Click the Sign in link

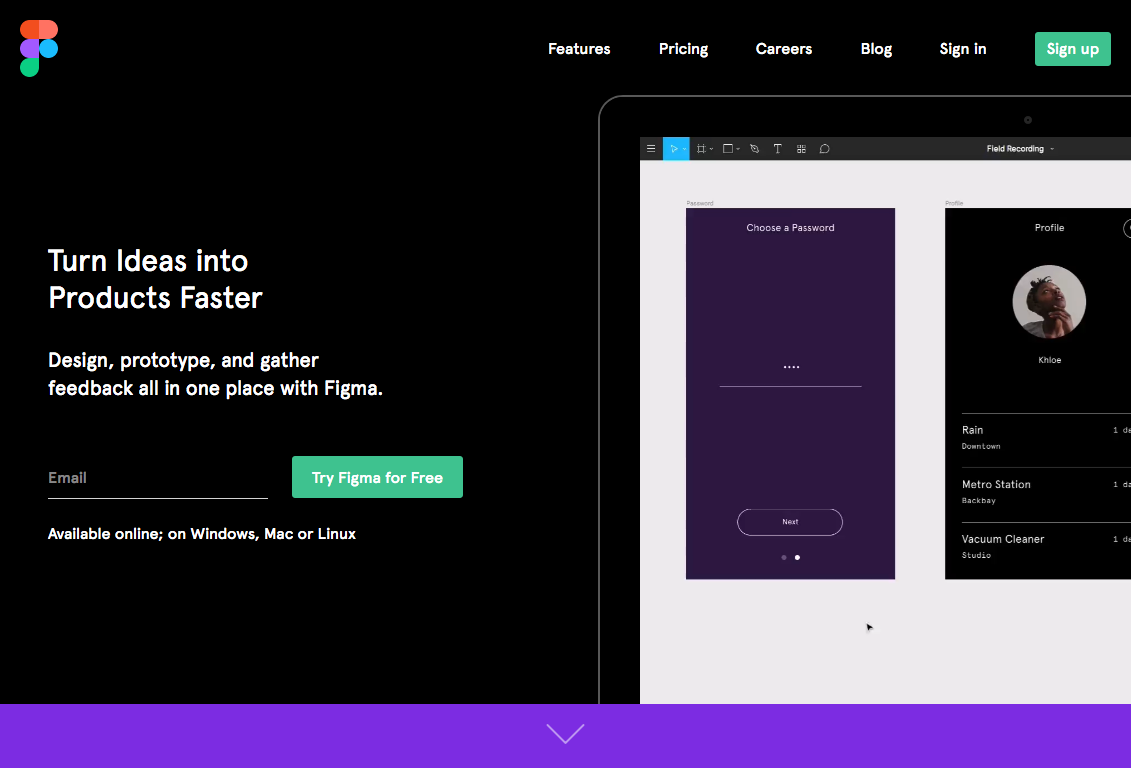click(x=963, y=49)
